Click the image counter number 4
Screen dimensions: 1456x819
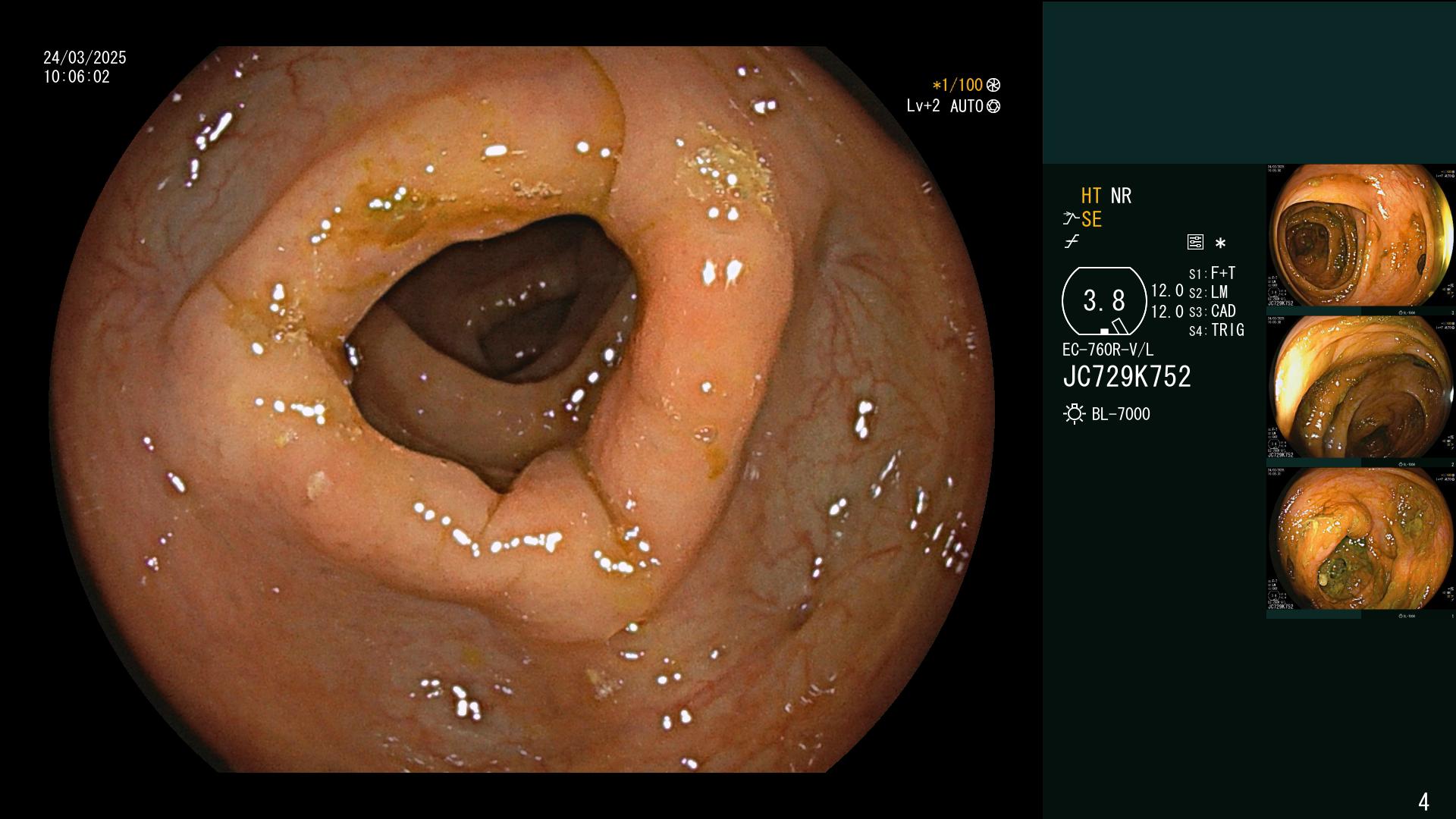pyautogui.click(x=1423, y=802)
